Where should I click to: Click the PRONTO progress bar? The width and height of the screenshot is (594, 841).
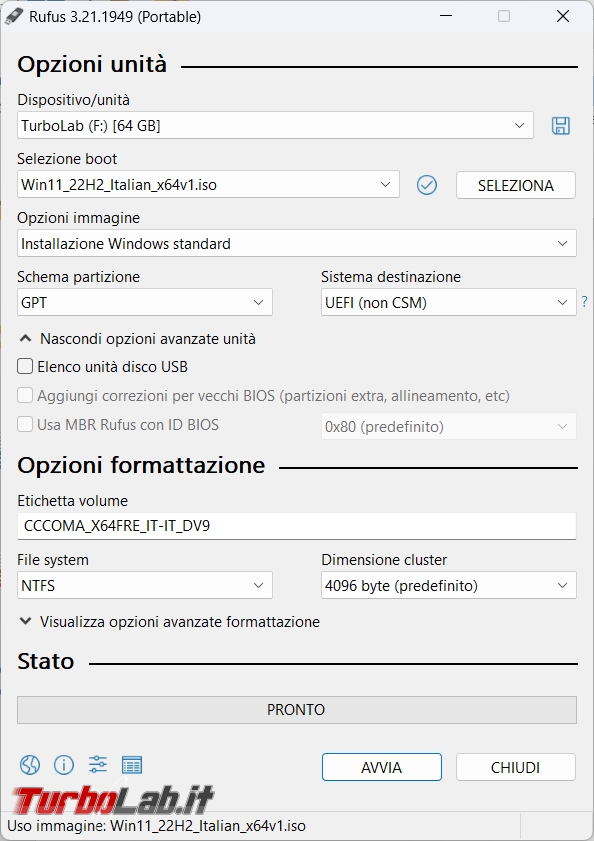297,710
